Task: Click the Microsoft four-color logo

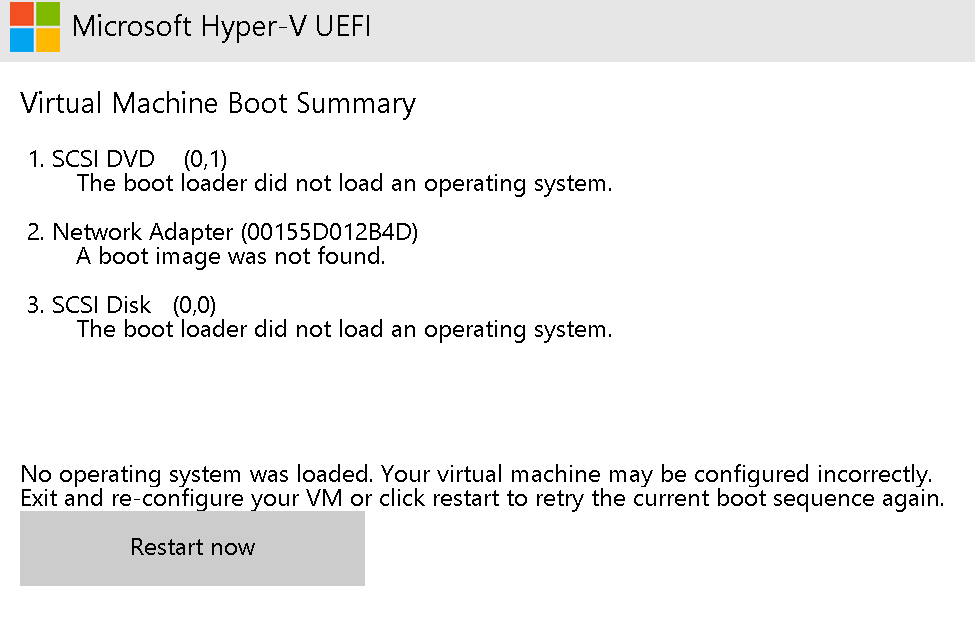Action: point(35,27)
